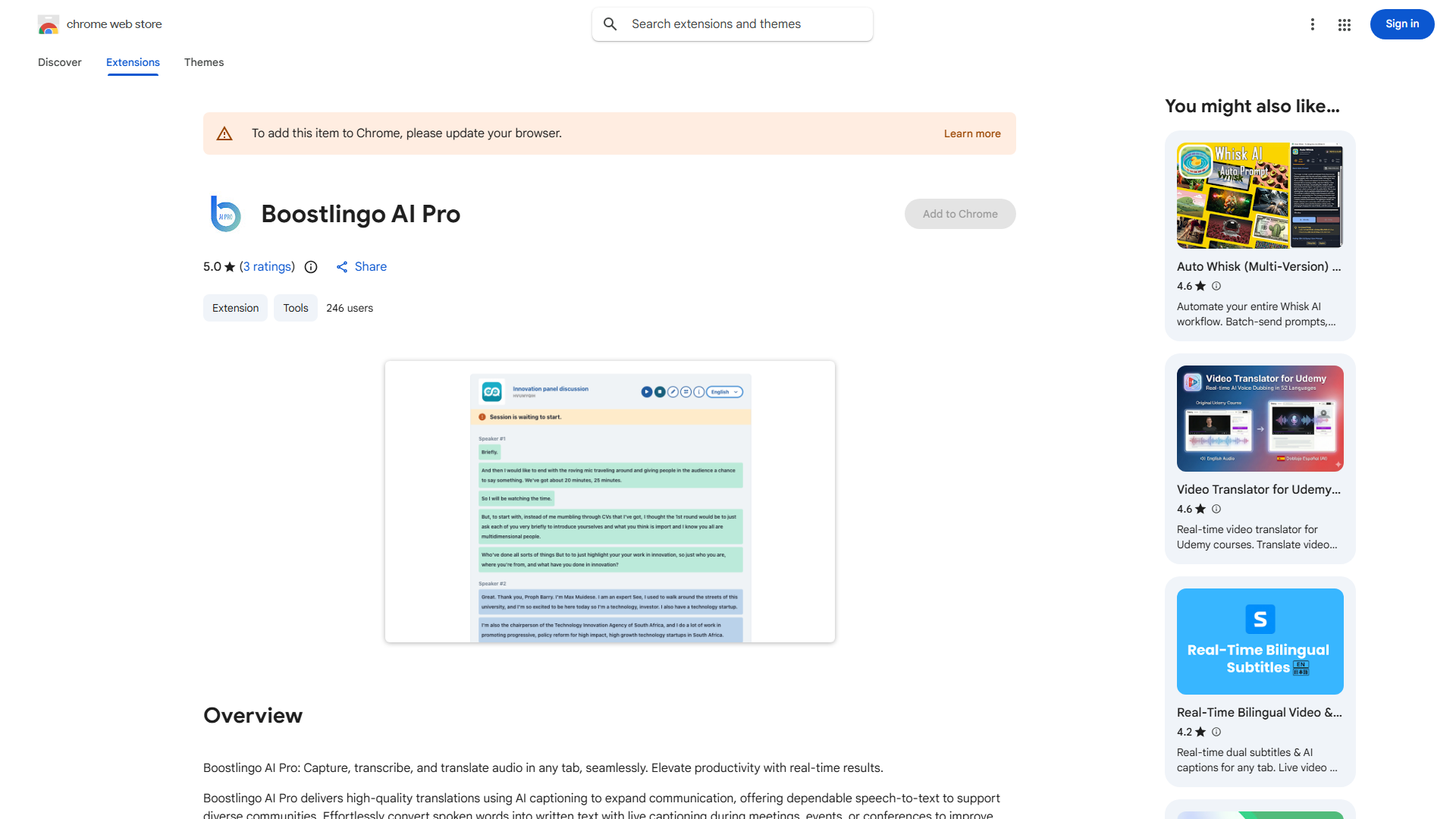Open the Learn more link
Image resolution: width=1456 pixels, height=819 pixels.
tap(971, 133)
